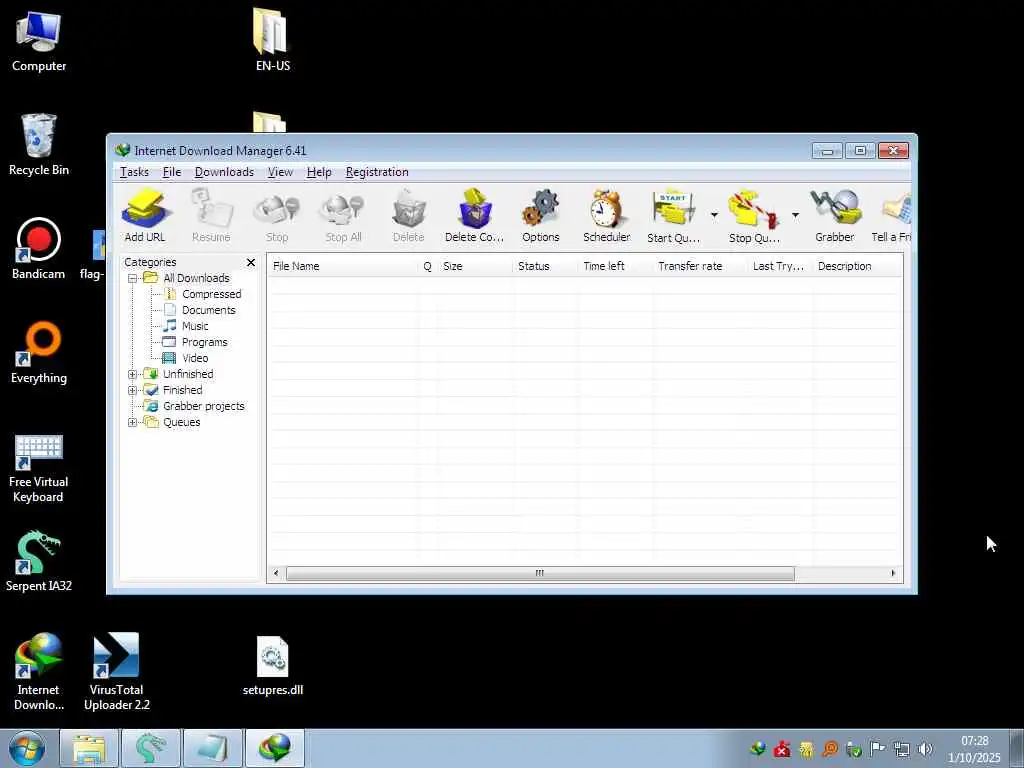Open Windows Explorer from taskbar
Viewport: 1024px width, 768px height.
tap(89, 748)
